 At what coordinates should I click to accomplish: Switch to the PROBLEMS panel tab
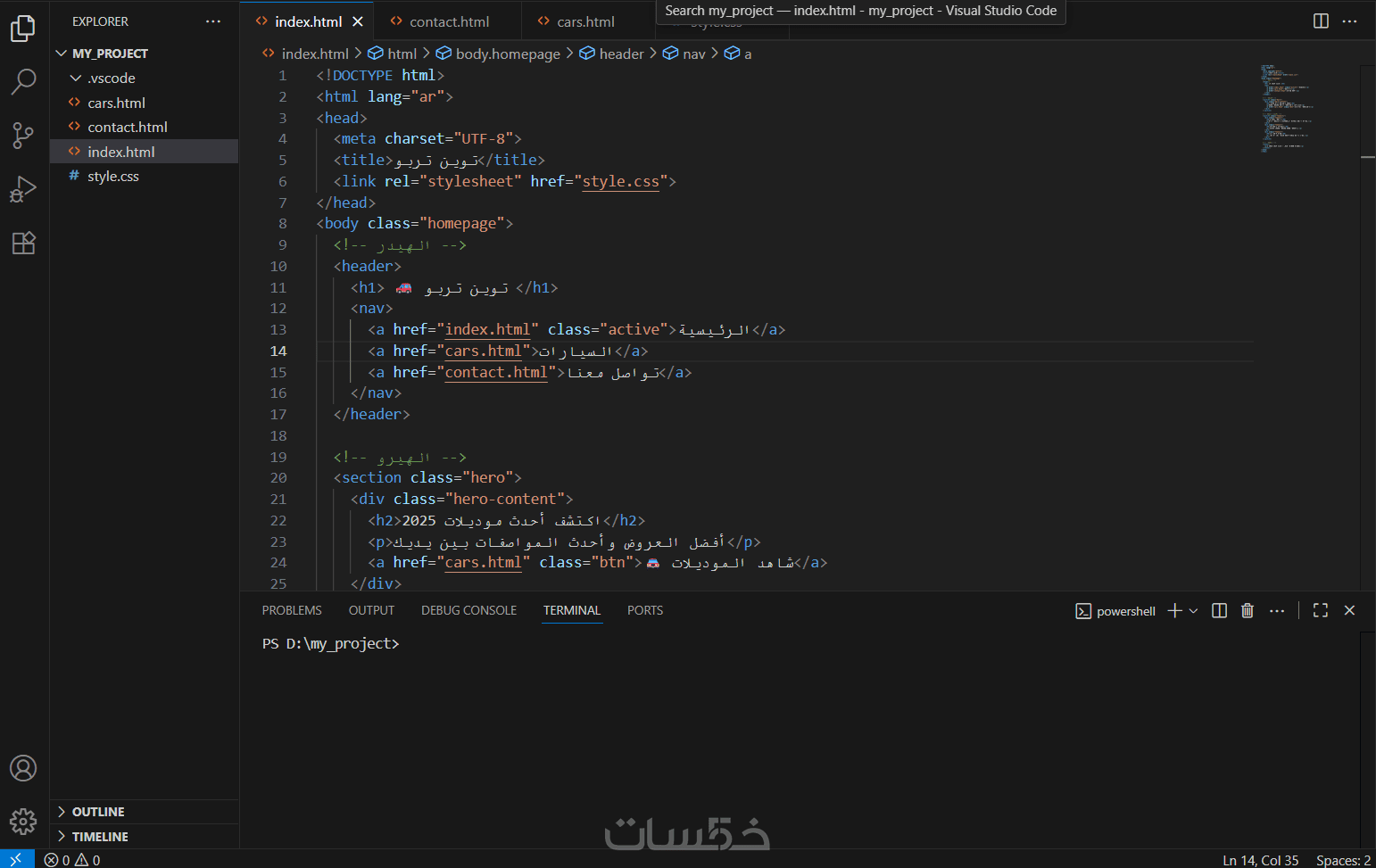tap(292, 610)
